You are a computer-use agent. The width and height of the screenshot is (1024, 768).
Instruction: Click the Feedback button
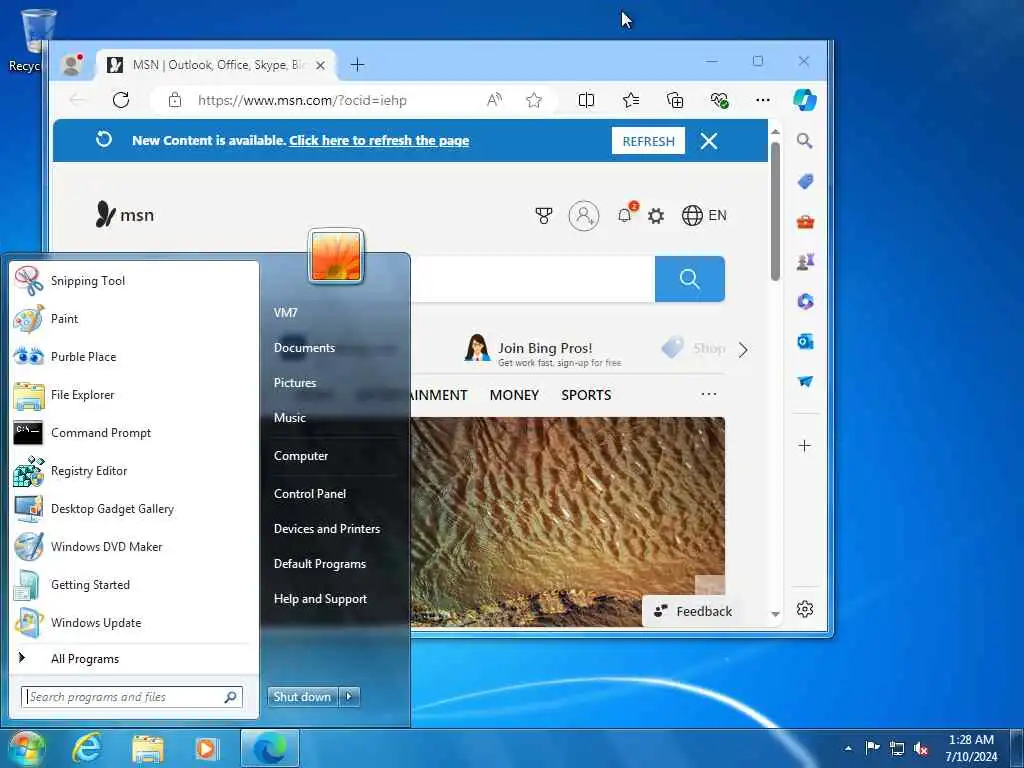(694, 611)
